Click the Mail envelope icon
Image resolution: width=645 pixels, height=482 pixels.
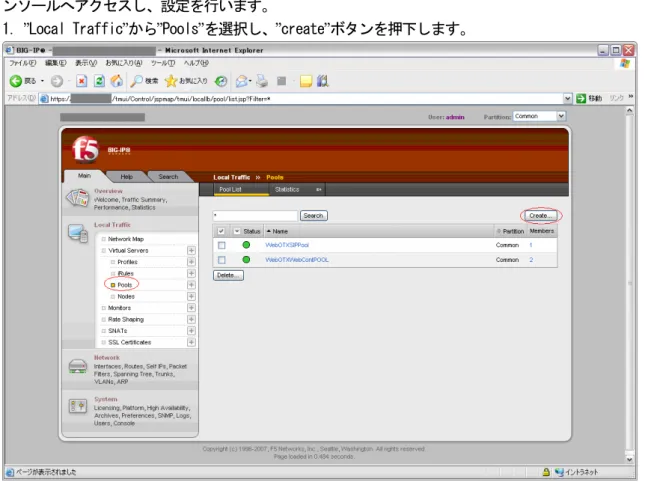pos(242,81)
